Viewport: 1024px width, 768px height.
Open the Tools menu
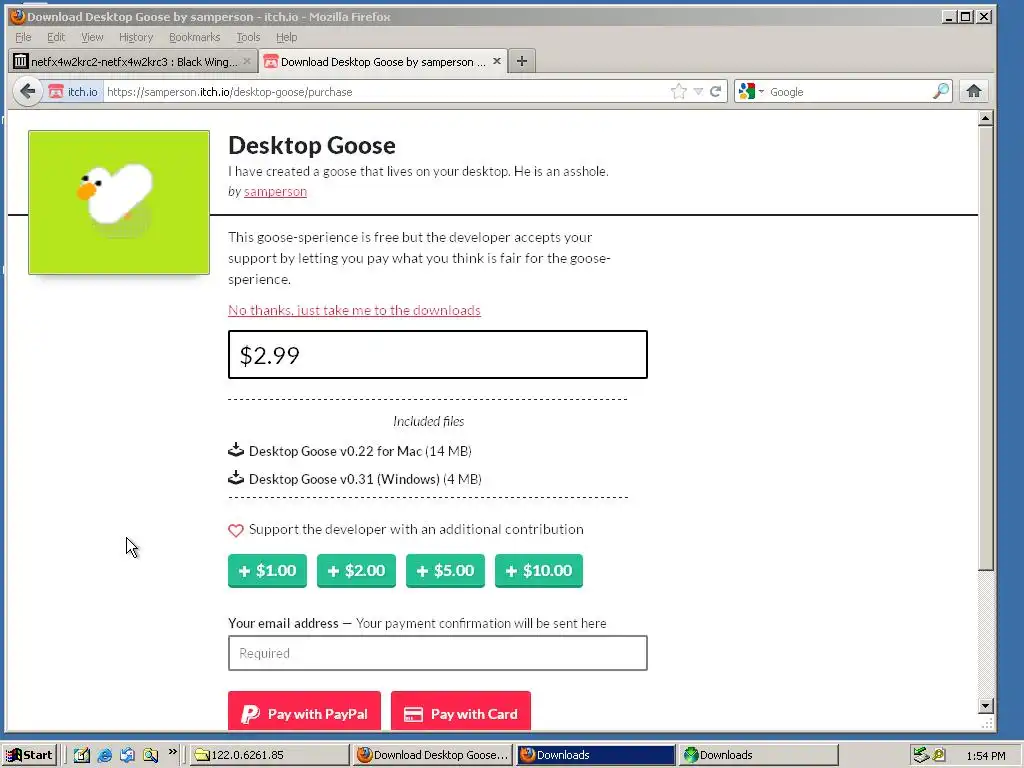248,37
